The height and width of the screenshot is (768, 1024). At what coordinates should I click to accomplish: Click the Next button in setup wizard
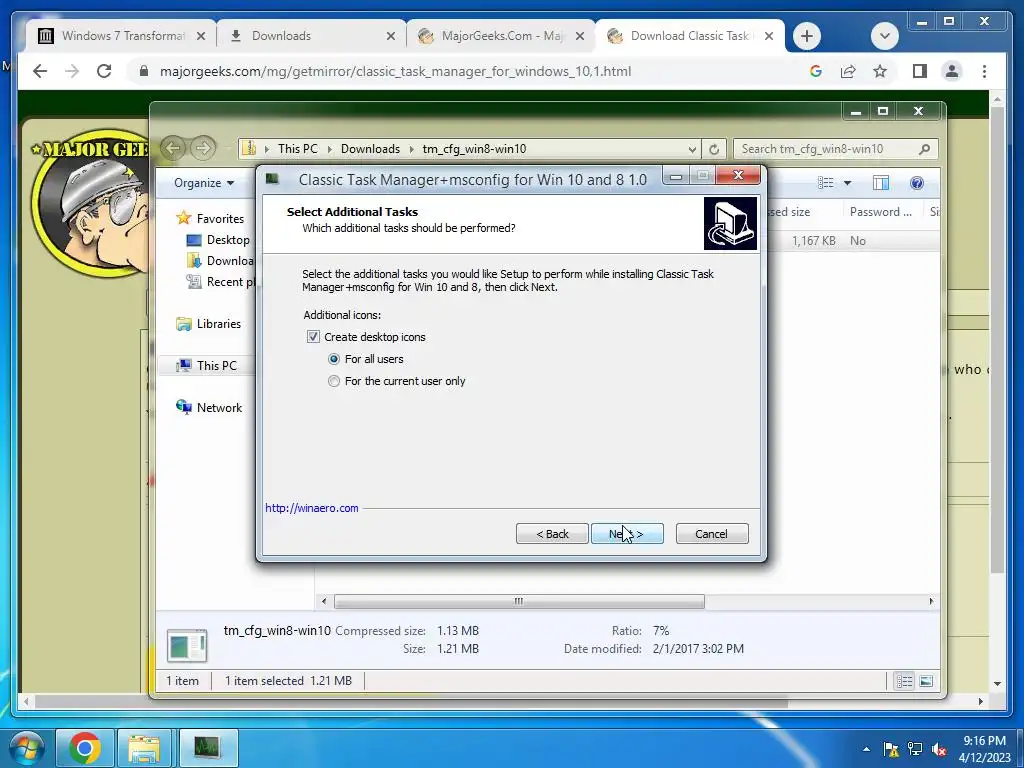point(627,534)
